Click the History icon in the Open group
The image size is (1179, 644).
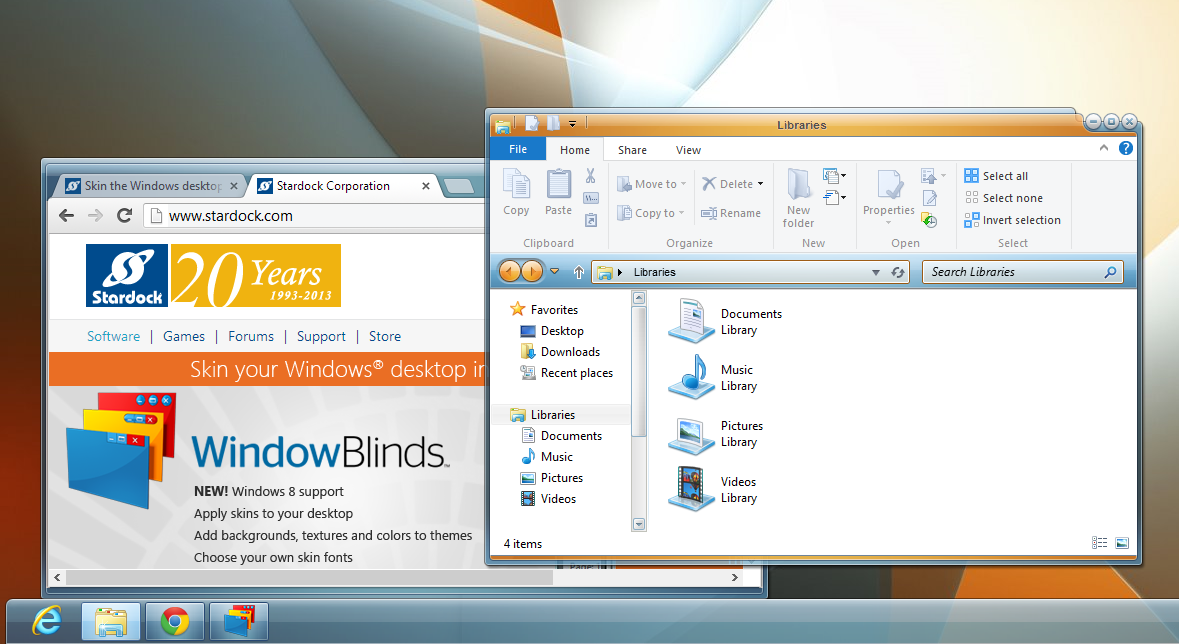(x=929, y=220)
